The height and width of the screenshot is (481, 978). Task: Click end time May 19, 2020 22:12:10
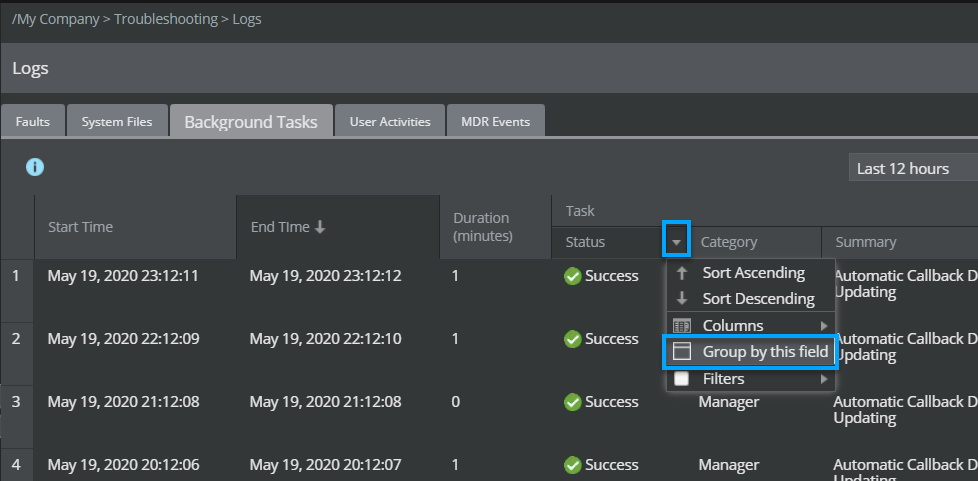click(326, 339)
